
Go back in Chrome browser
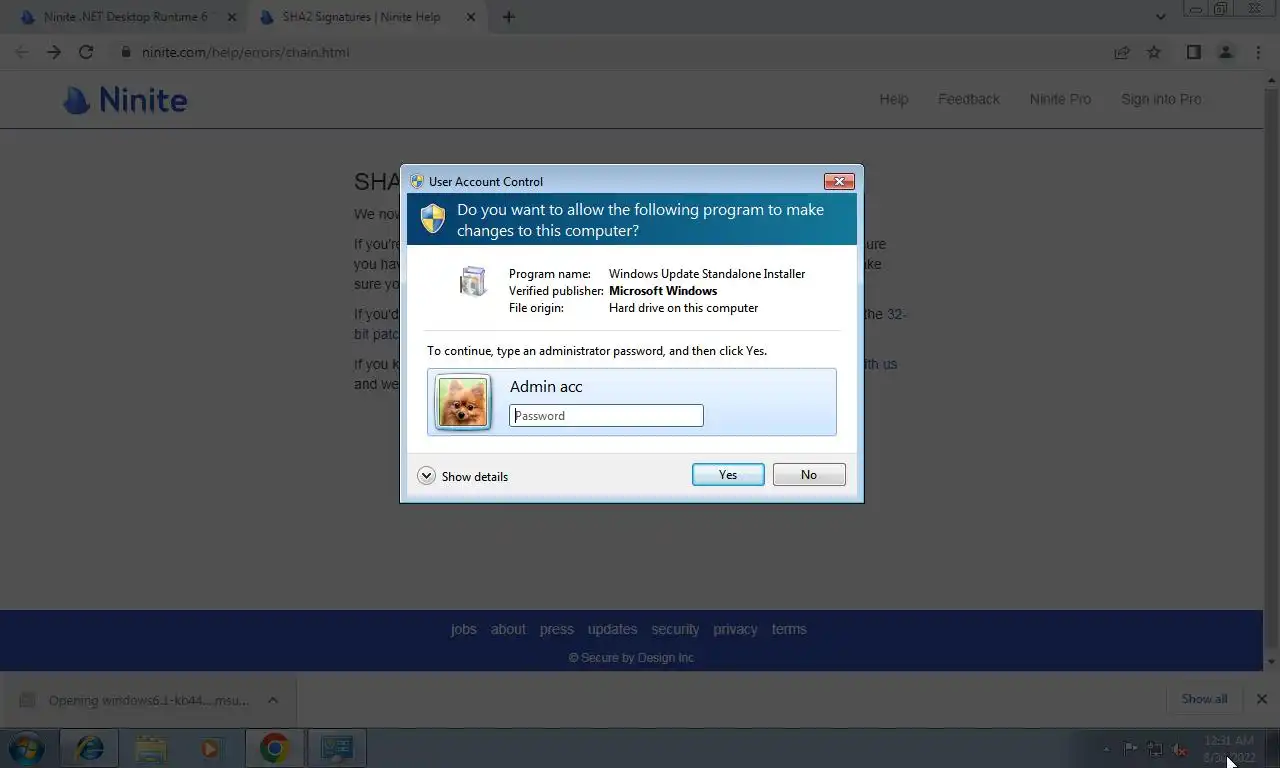click(x=22, y=52)
